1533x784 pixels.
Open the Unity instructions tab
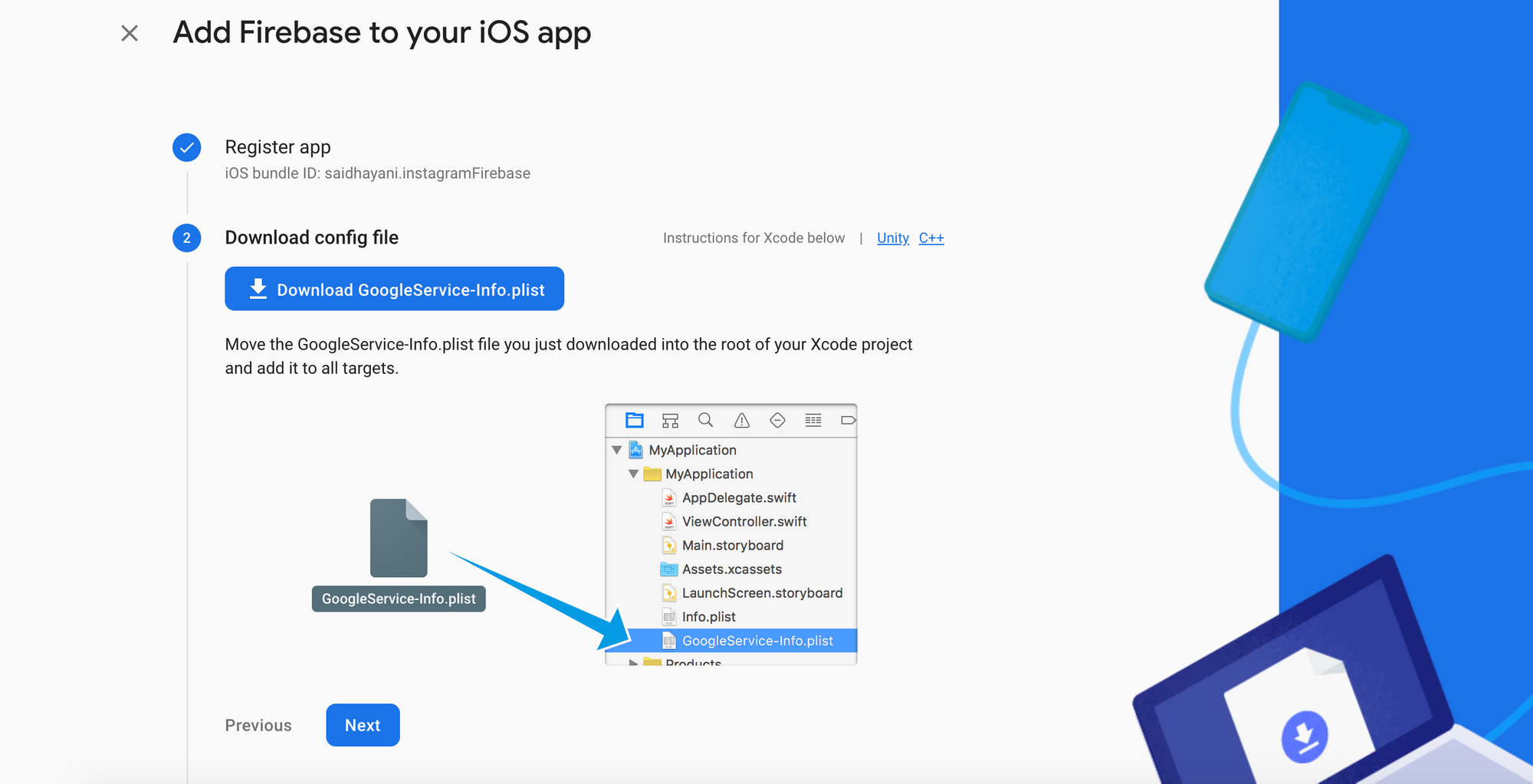[x=892, y=238]
